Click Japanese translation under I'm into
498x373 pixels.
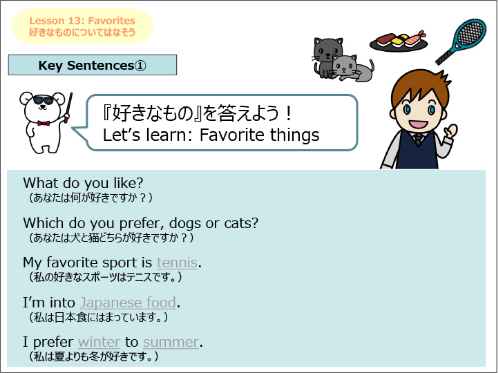(98, 317)
